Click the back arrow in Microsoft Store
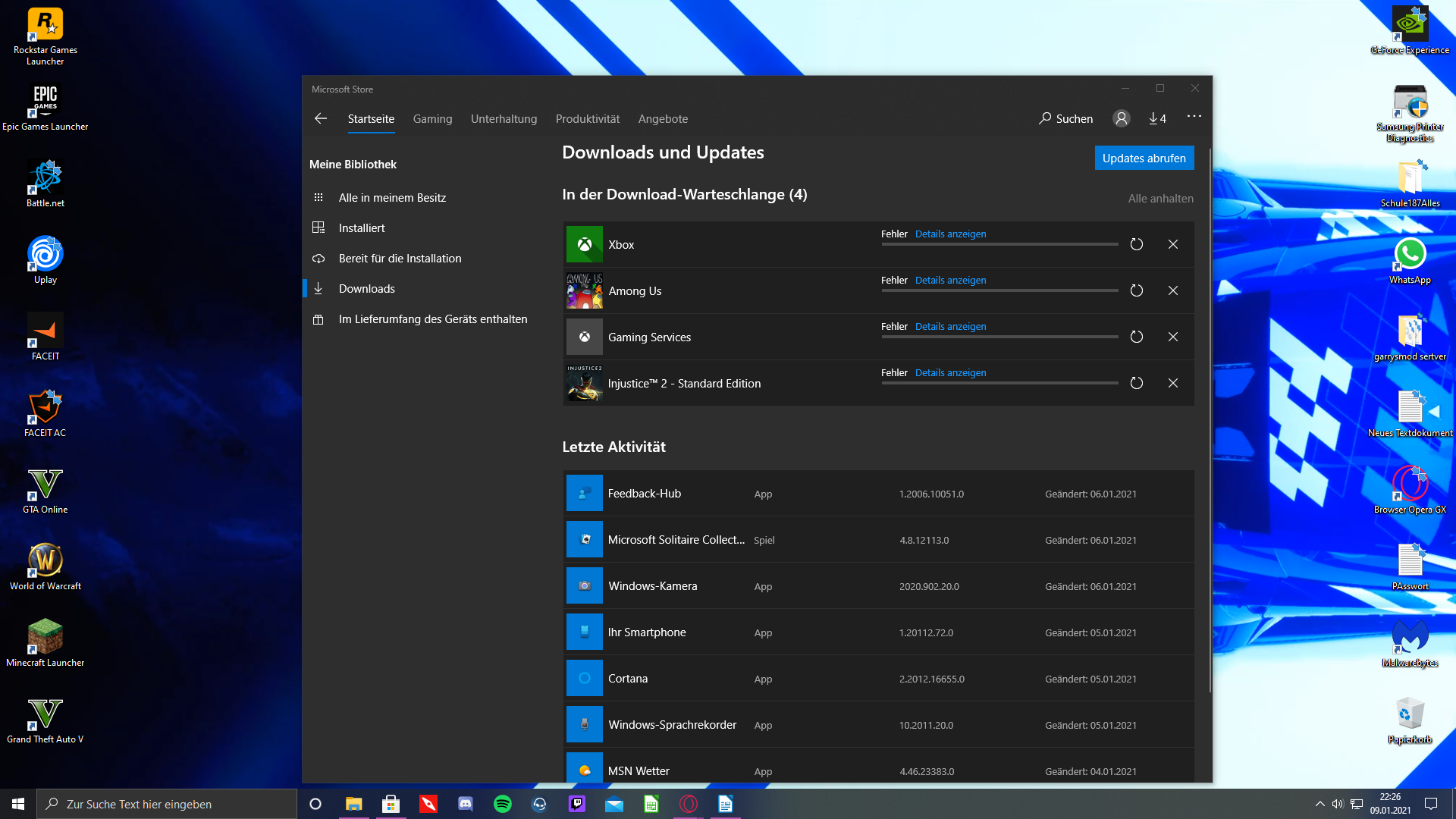Image resolution: width=1456 pixels, height=819 pixels. click(321, 118)
